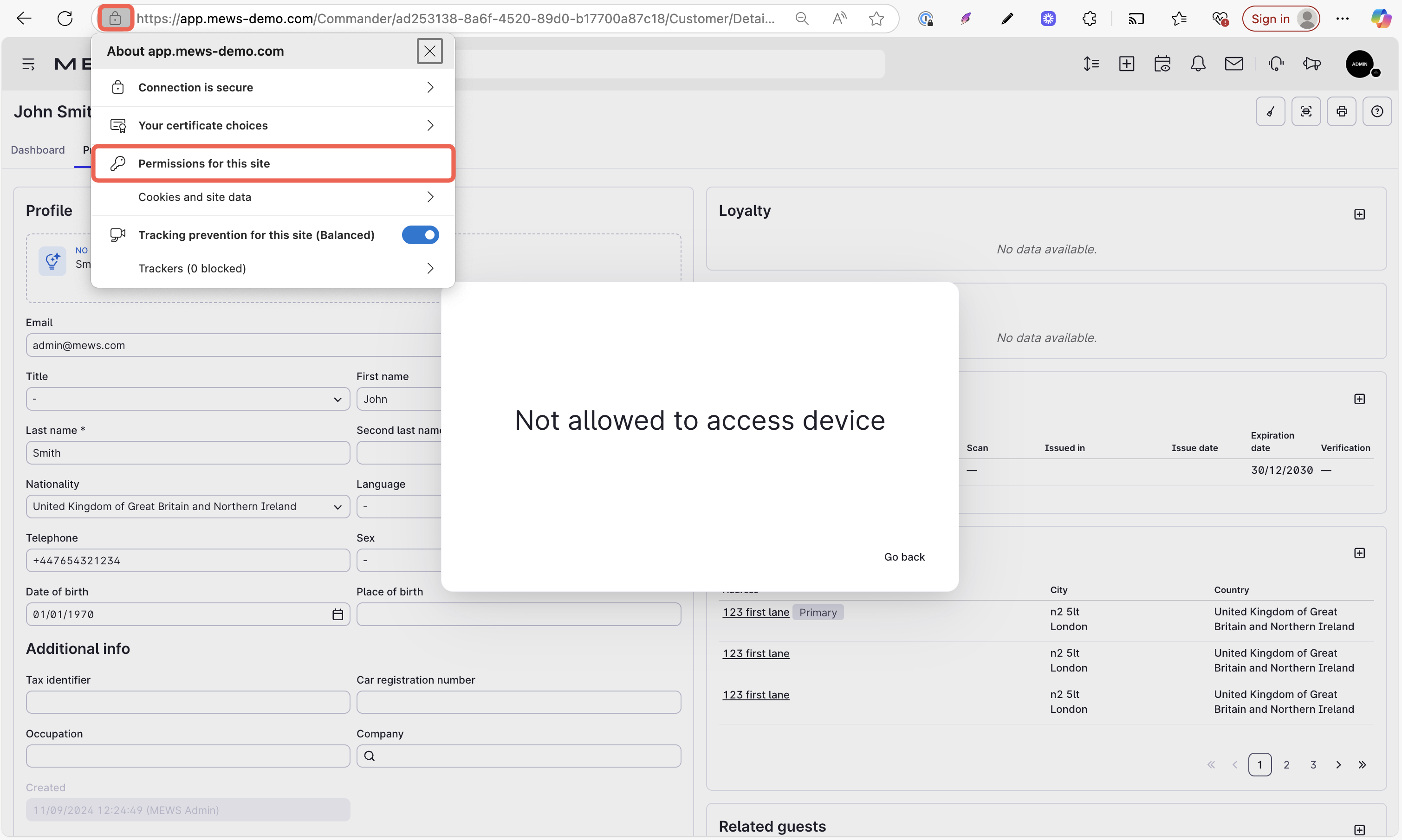Open the help question mark icon

1377,111
